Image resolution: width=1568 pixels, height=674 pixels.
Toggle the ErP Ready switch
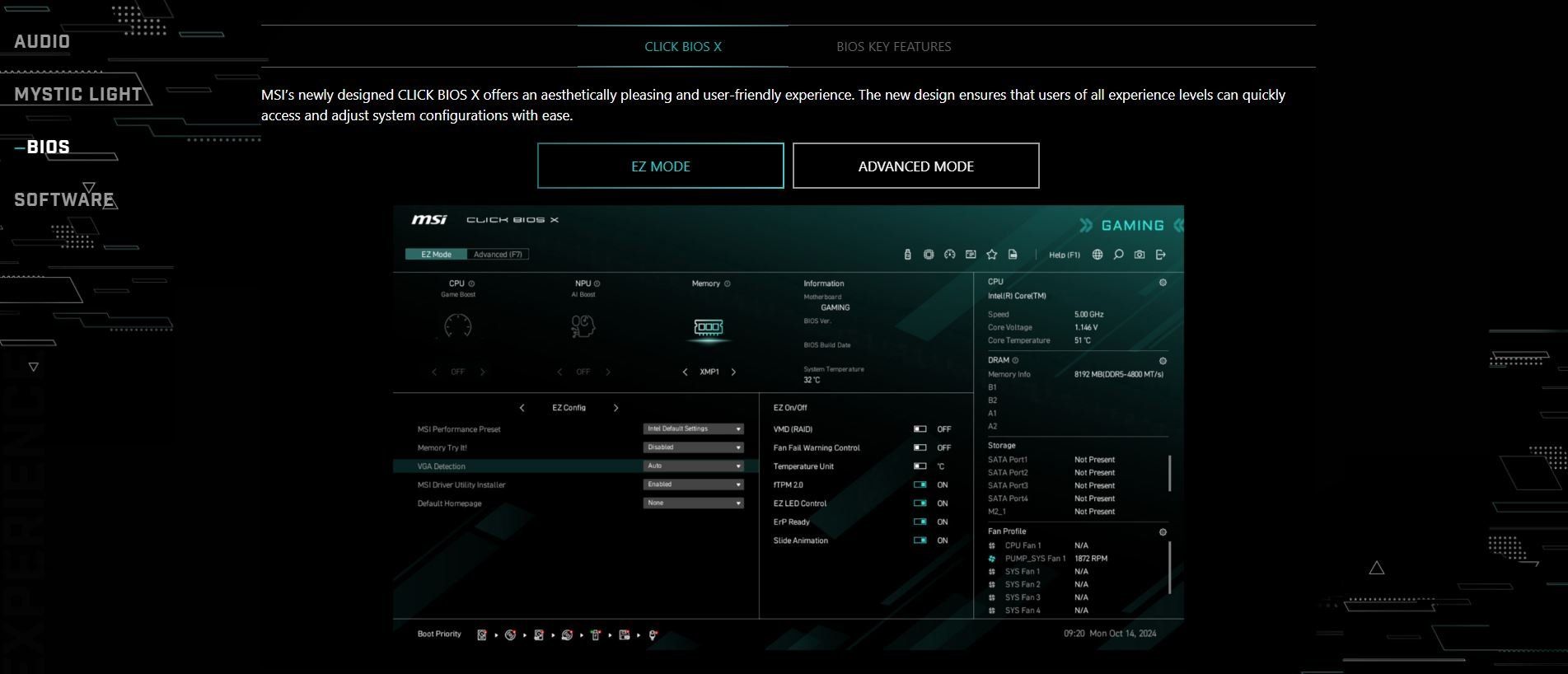click(920, 522)
